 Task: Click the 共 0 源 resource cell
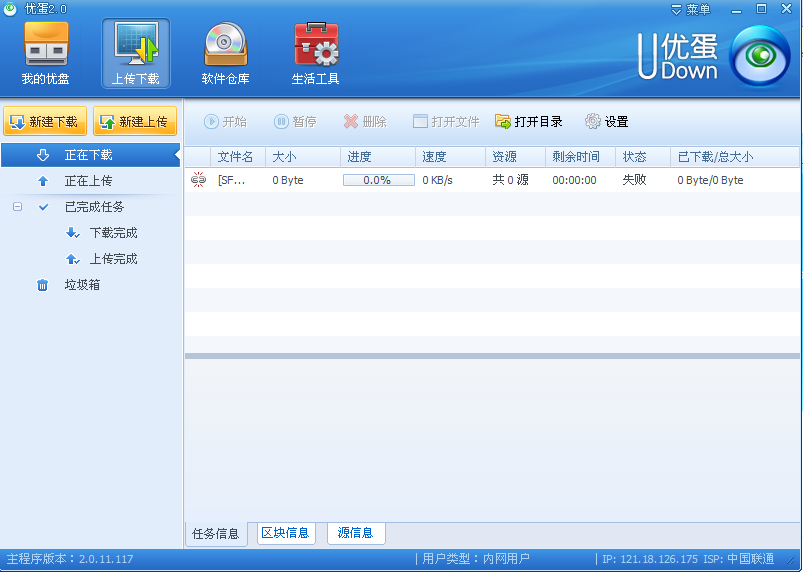[510, 180]
